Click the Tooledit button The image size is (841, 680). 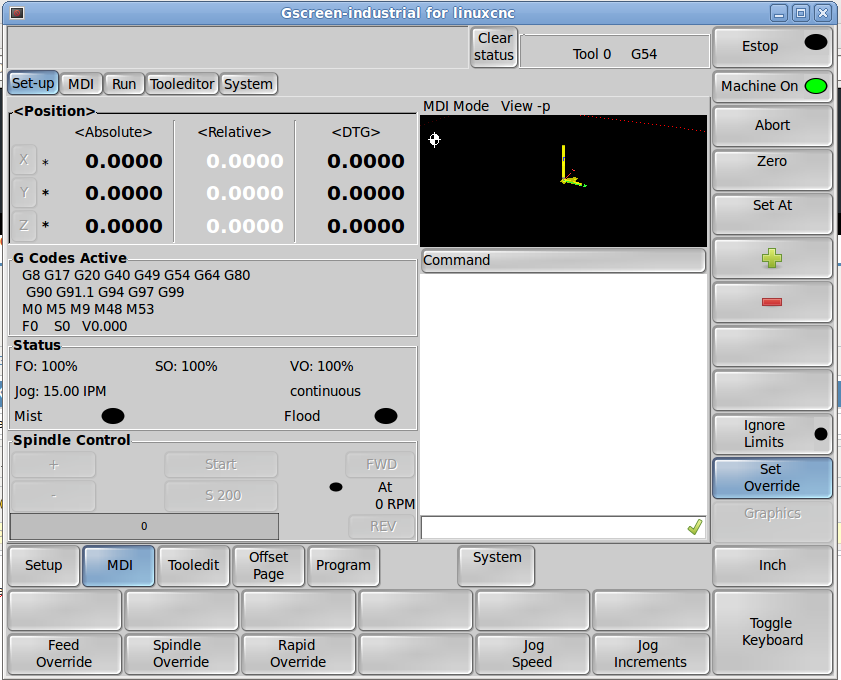click(x=194, y=565)
